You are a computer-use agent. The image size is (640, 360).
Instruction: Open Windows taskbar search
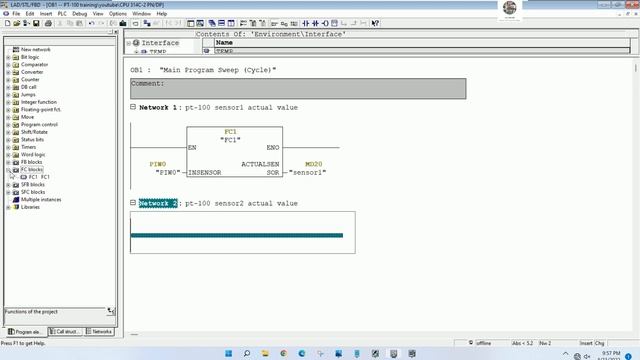click(x=247, y=353)
